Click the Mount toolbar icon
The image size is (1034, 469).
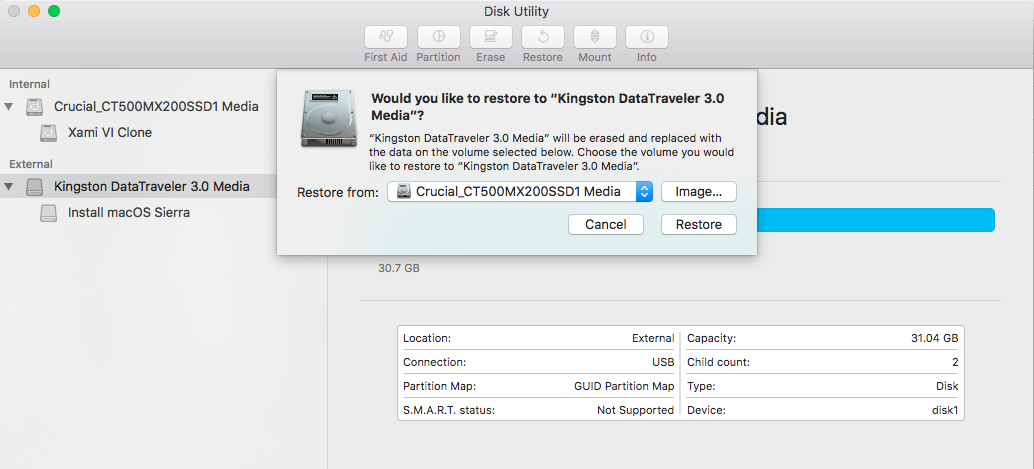point(595,36)
